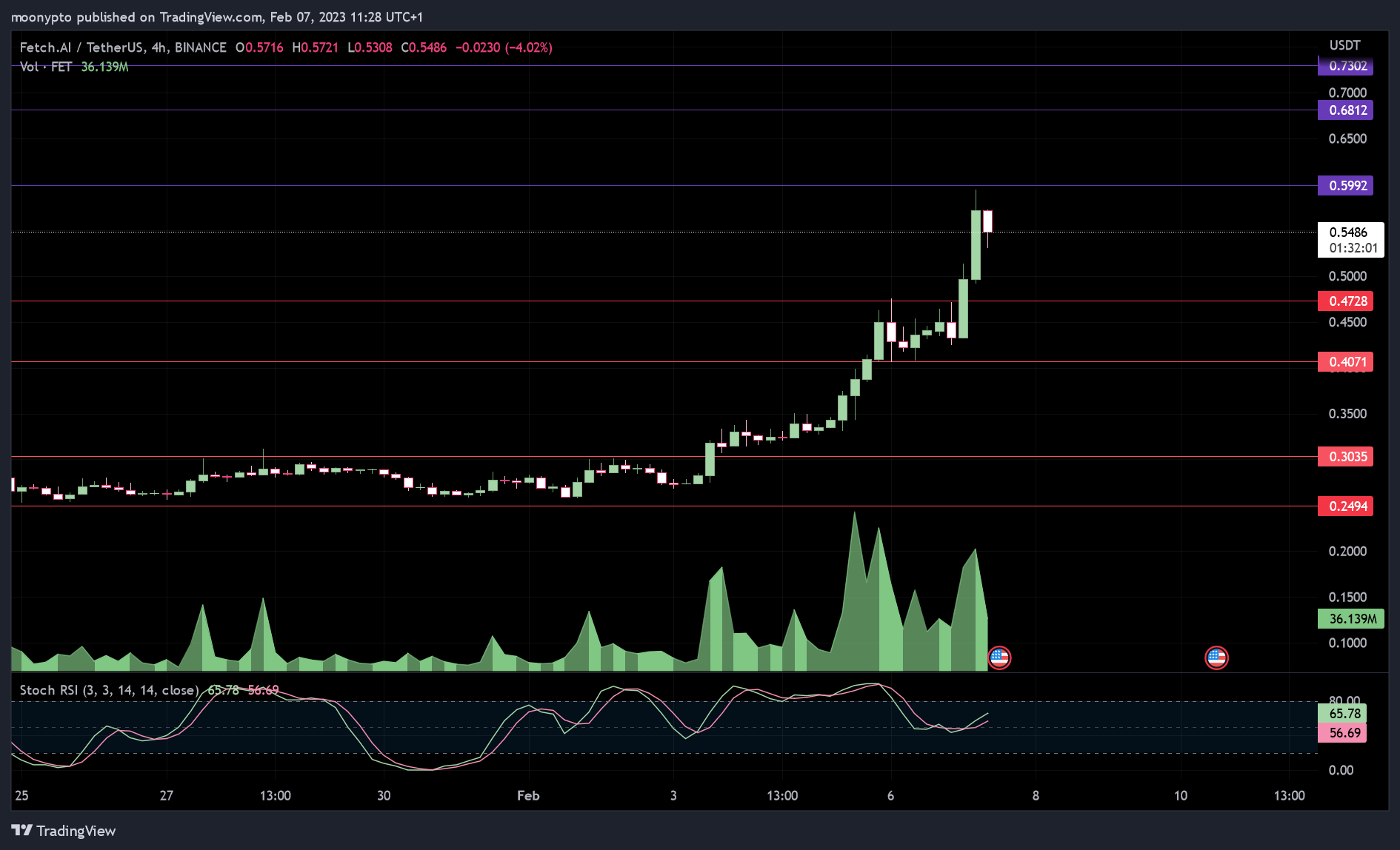The width and height of the screenshot is (1400, 850).
Task: Click the Vol · FET indicator legend
Action: point(46,67)
